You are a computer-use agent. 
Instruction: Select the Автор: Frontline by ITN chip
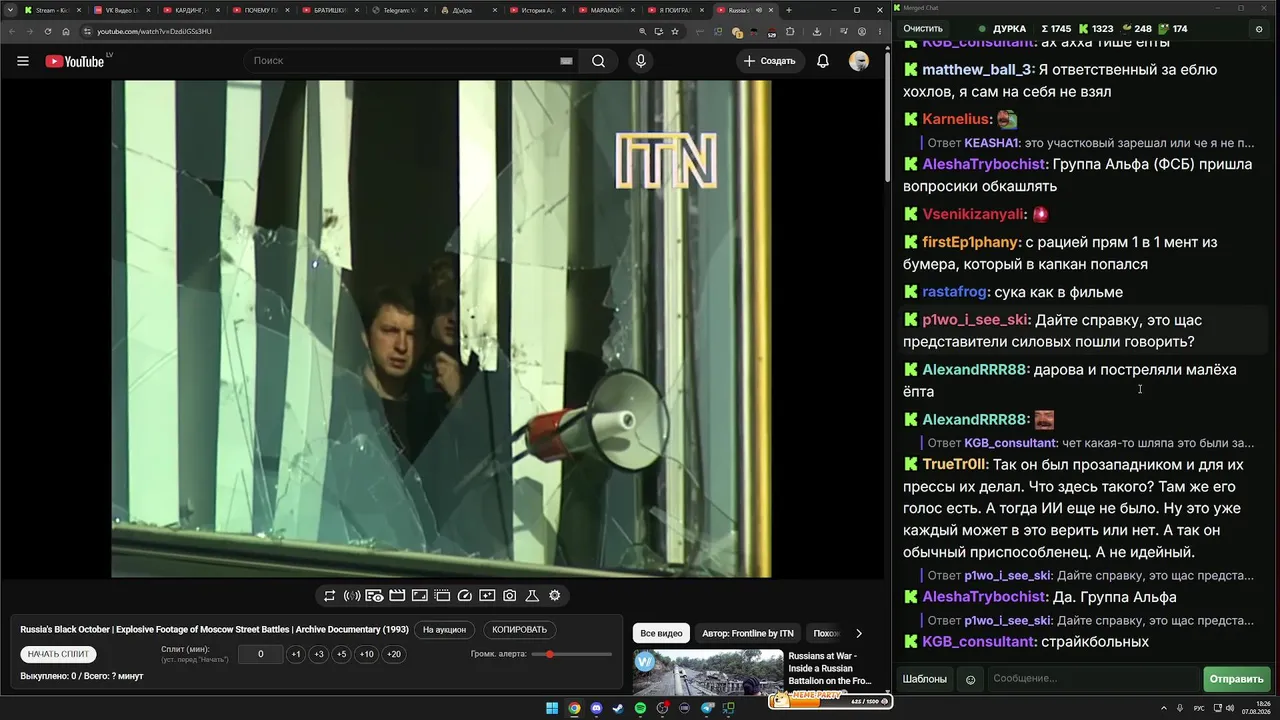coord(748,633)
